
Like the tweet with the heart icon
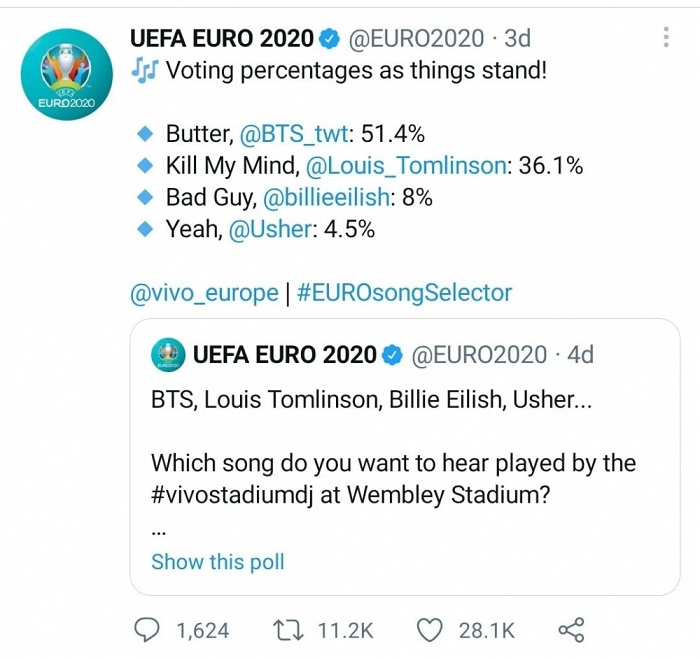[x=429, y=630]
